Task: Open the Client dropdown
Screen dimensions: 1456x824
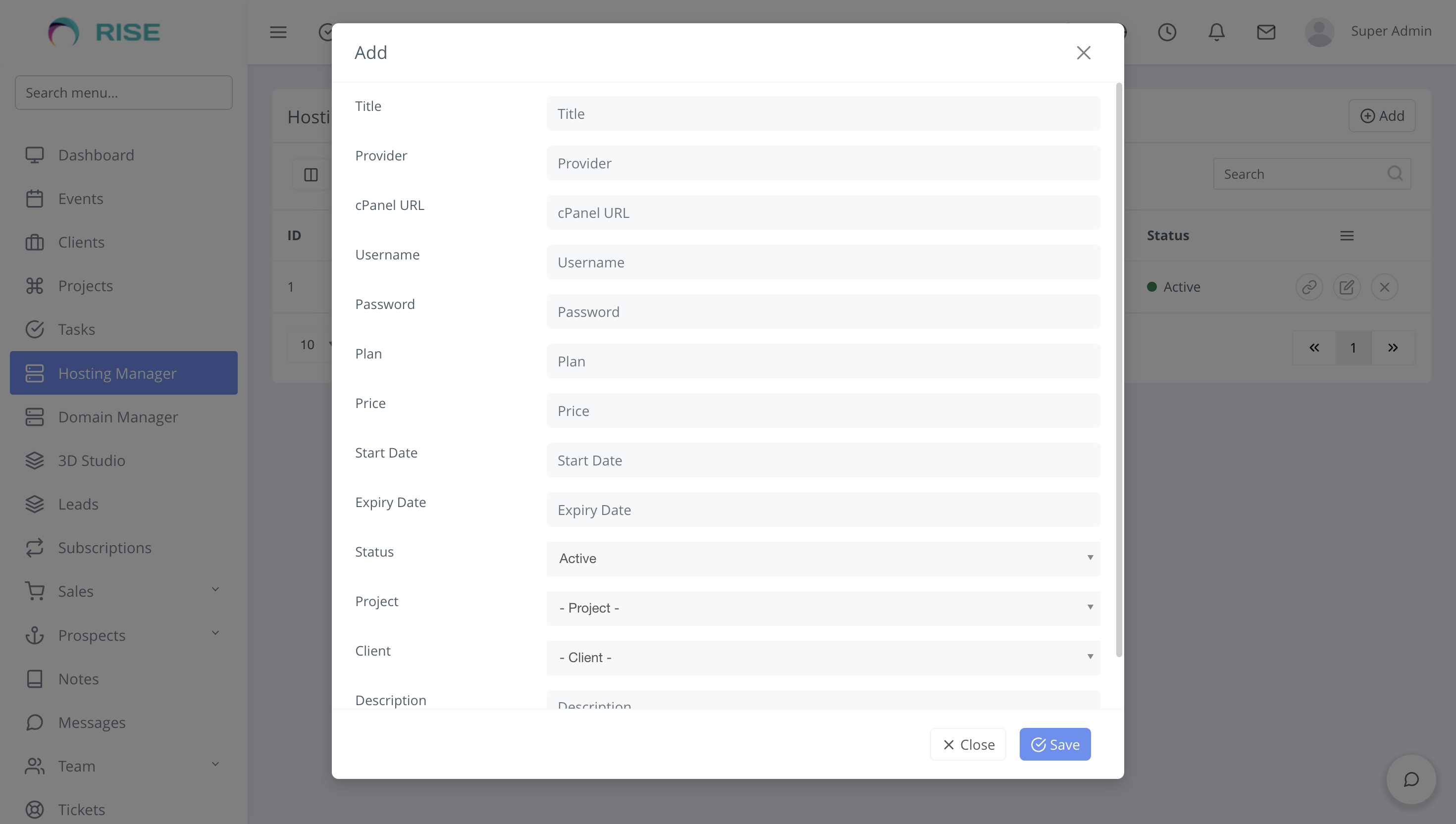Action: click(823, 657)
